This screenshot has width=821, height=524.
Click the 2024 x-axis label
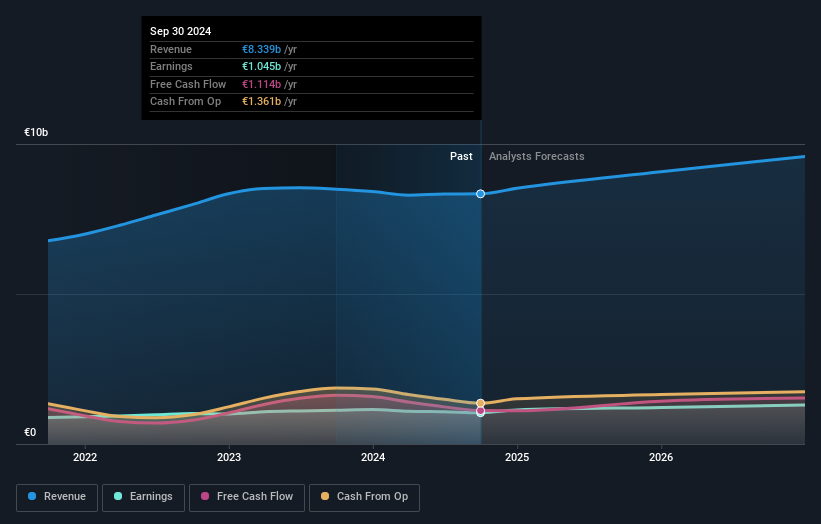tap(373, 458)
